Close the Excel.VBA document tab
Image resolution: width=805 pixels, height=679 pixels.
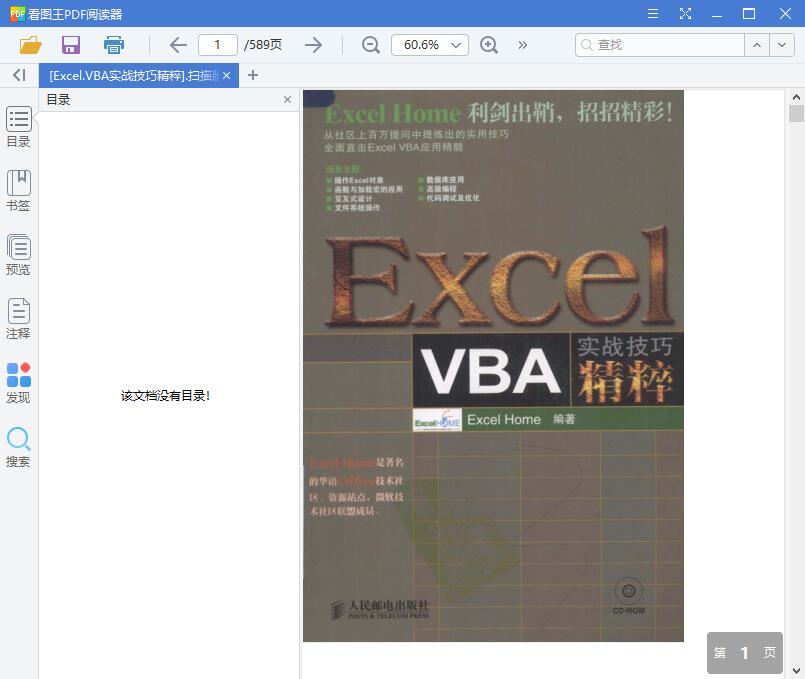(x=226, y=75)
